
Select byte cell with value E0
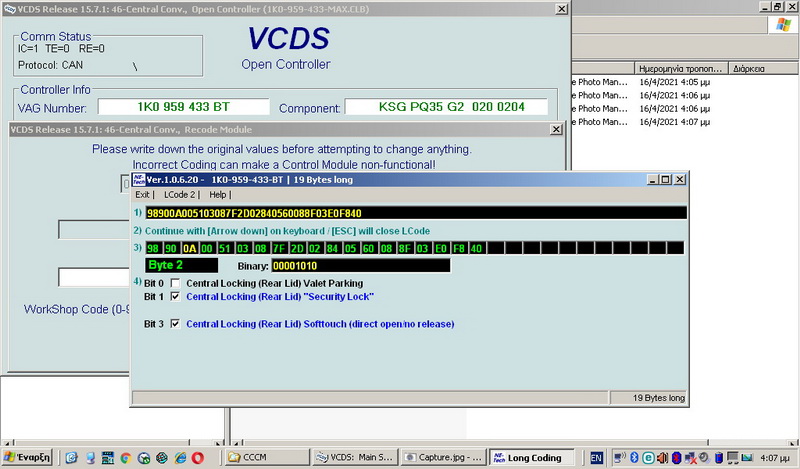(441, 249)
